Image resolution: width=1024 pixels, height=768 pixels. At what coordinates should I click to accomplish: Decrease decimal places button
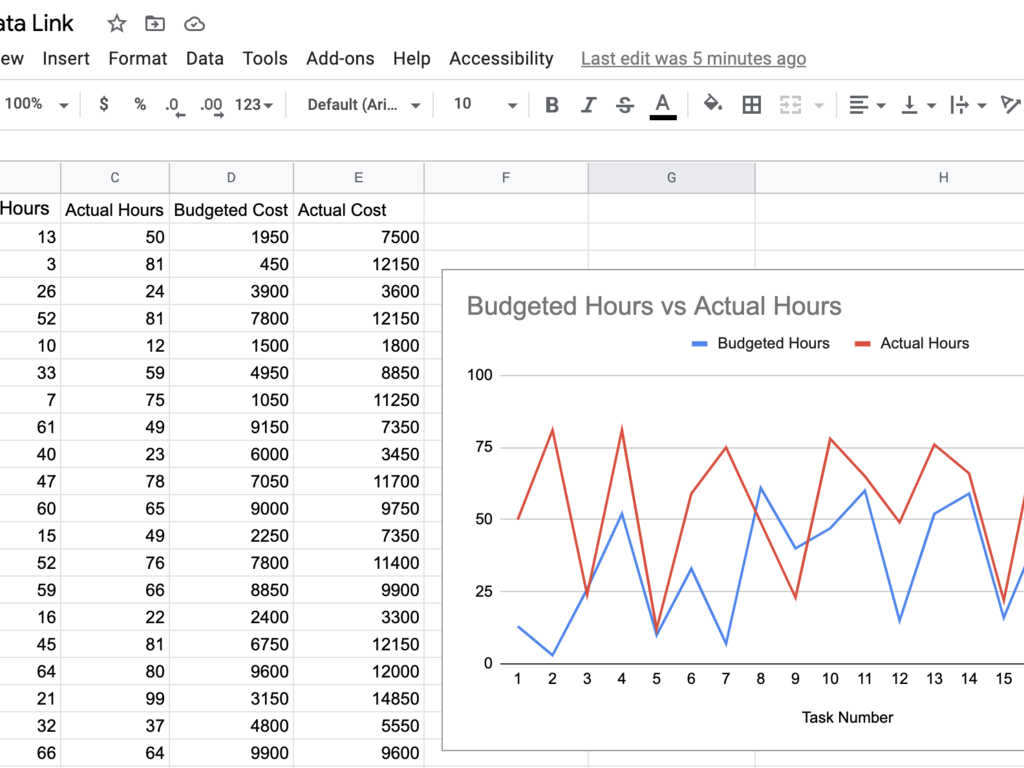click(x=174, y=105)
